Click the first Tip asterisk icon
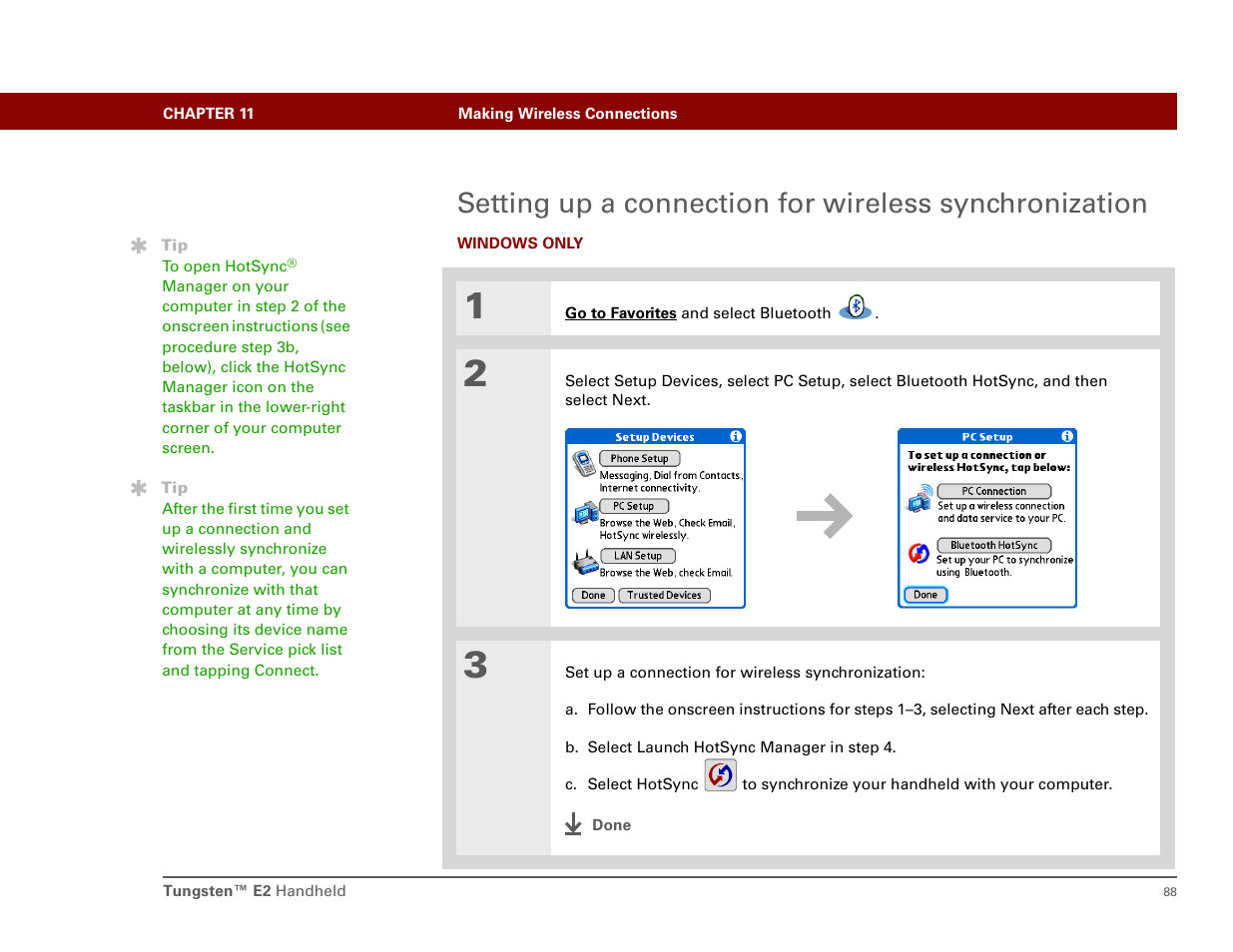1233x952 pixels. [139, 245]
